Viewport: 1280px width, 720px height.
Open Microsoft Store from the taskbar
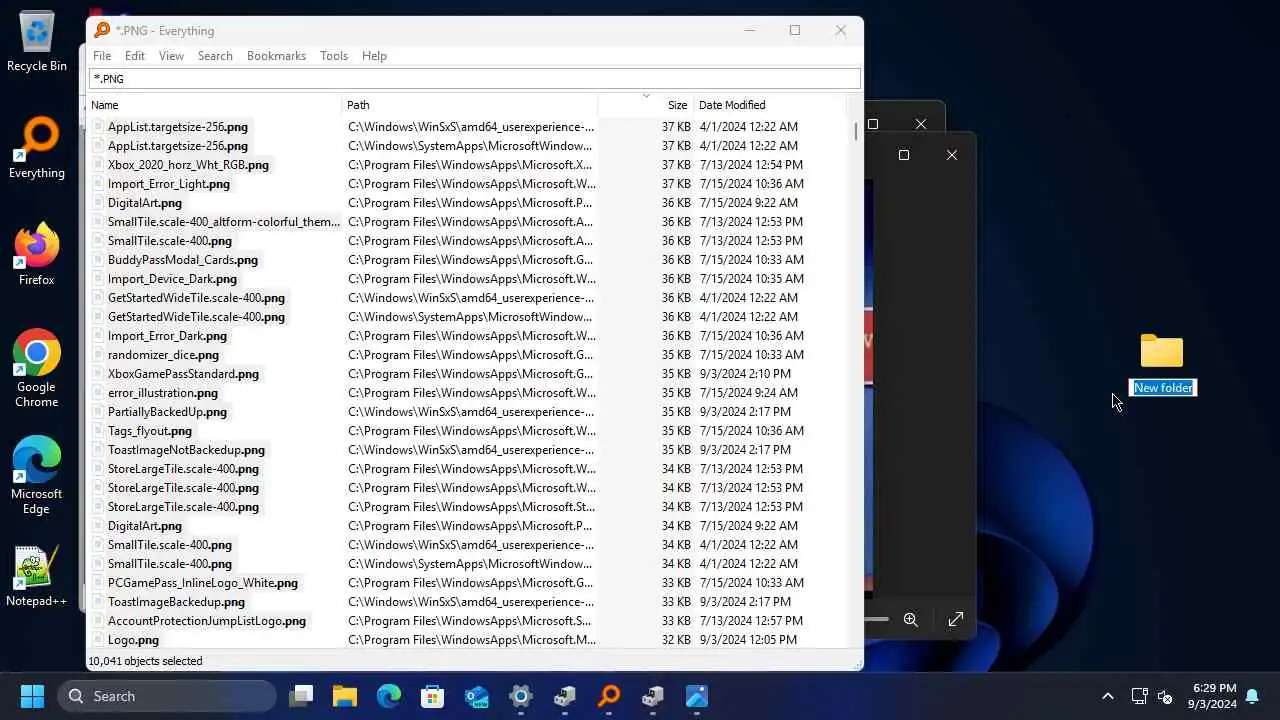click(x=433, y=696)
